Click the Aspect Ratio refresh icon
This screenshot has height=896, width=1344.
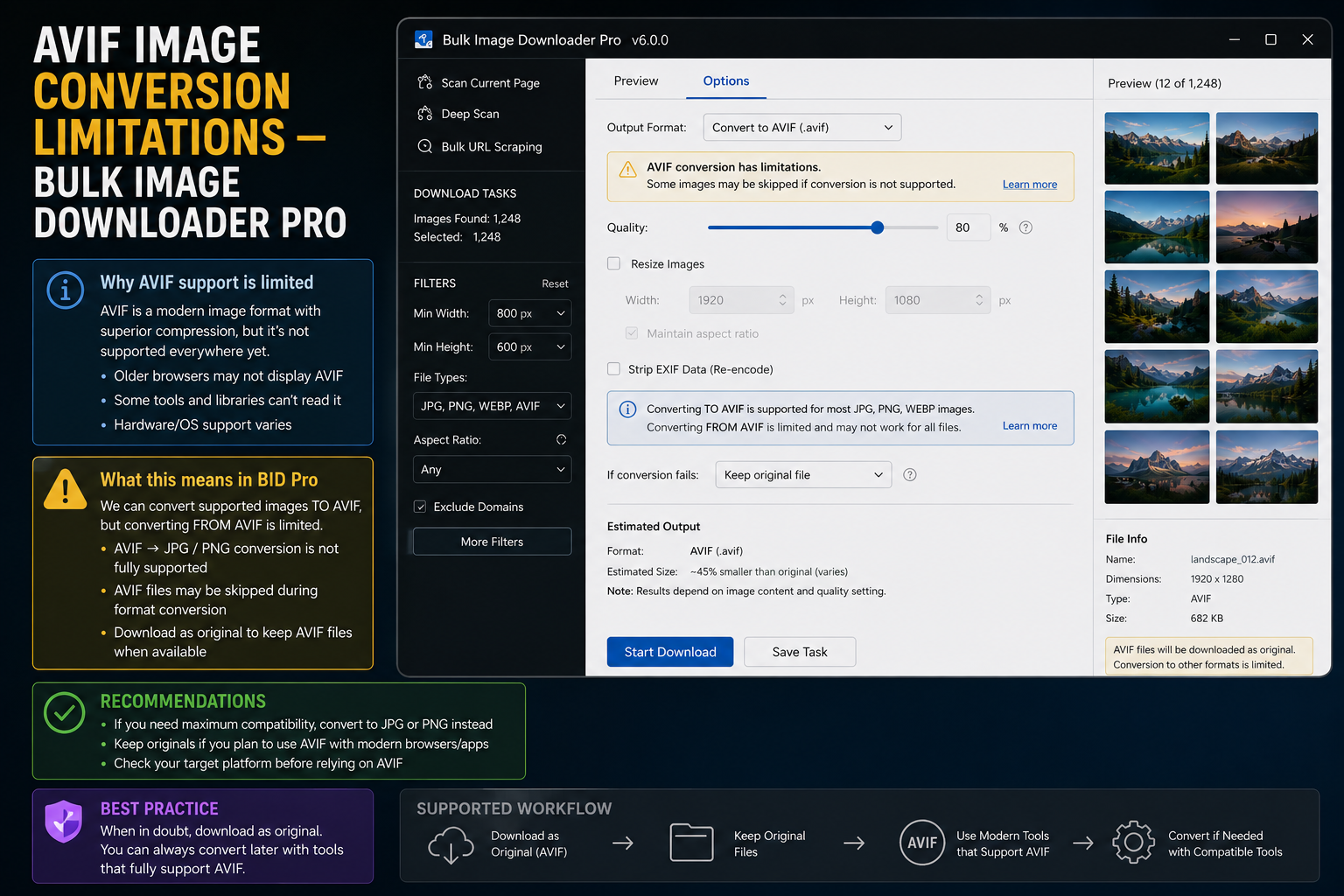coord(561,439)
